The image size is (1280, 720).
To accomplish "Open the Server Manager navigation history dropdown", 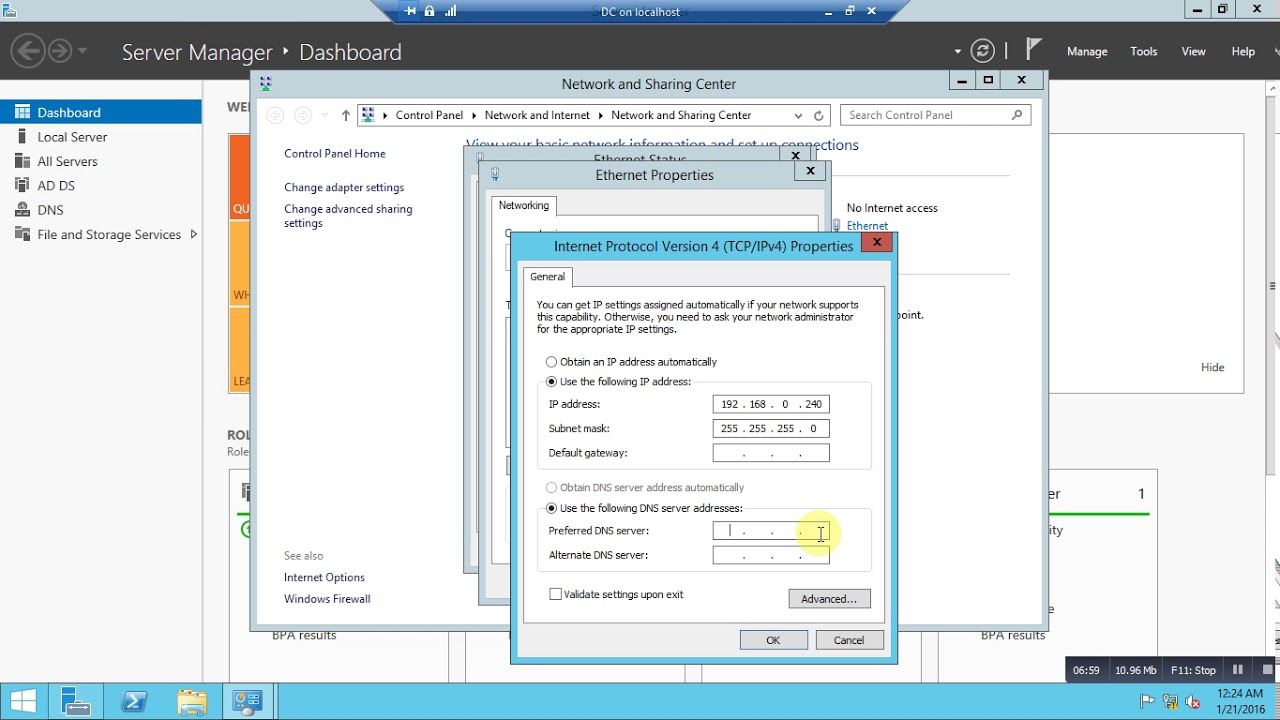I will [82, 51].
